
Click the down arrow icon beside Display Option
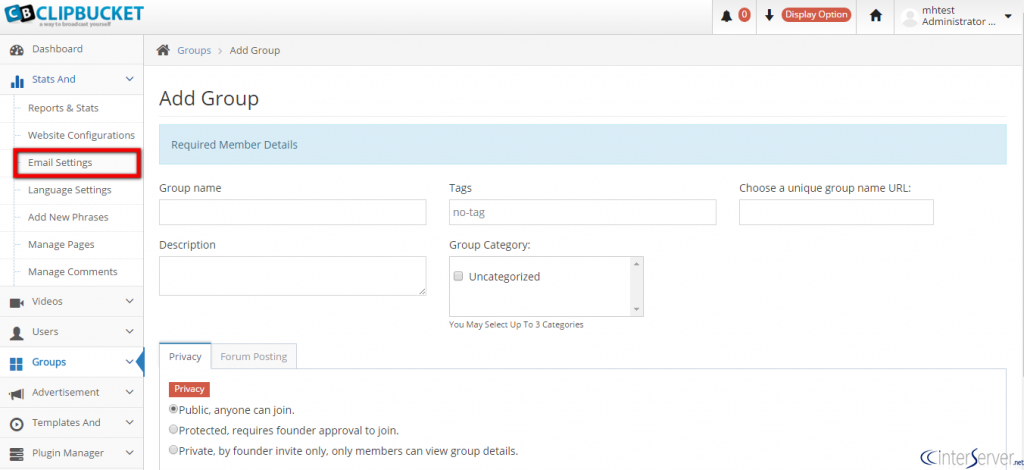point(769,15)
